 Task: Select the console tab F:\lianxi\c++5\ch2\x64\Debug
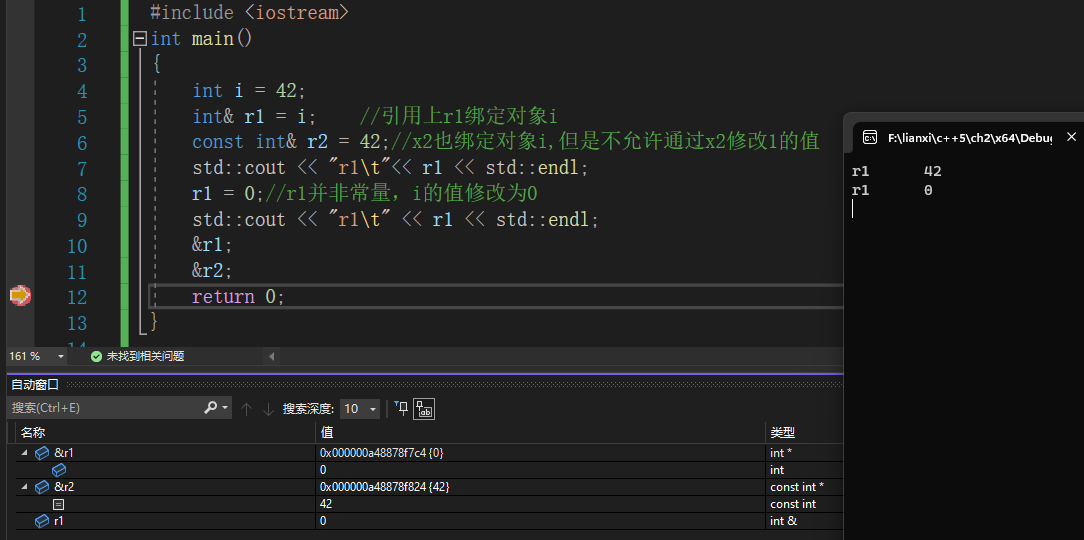point(969,138)
